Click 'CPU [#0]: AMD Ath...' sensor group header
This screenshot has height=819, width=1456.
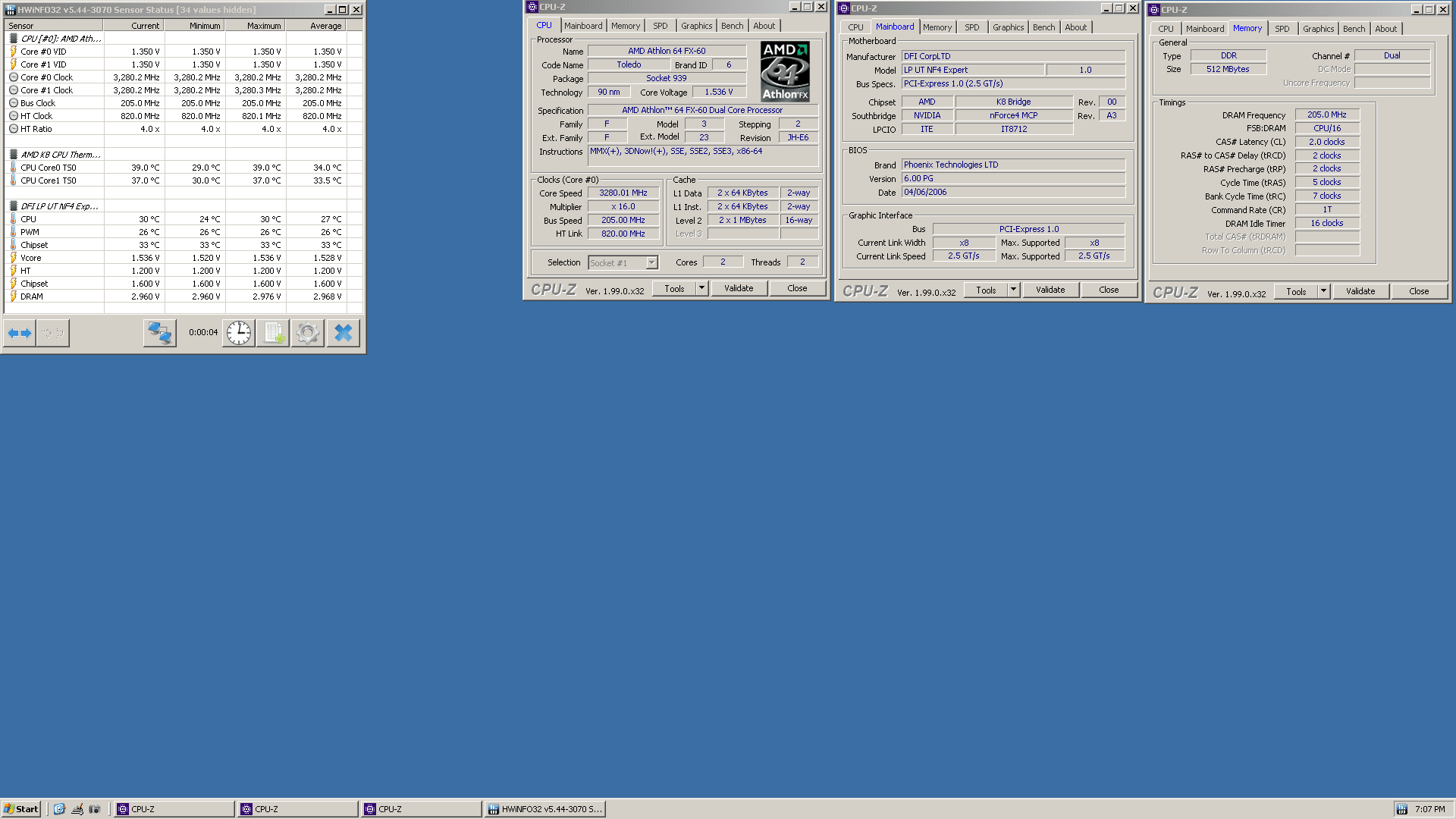(61, 39)
